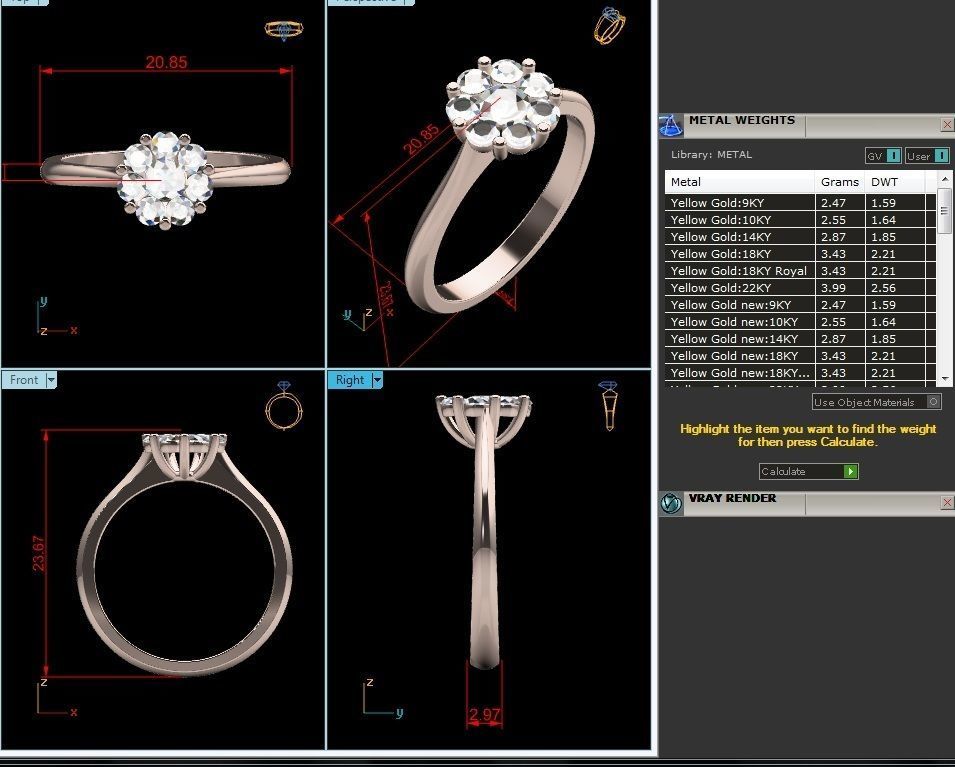
Task: Select the Yellow Gold new:14KY row
Action: click(800, 339)
